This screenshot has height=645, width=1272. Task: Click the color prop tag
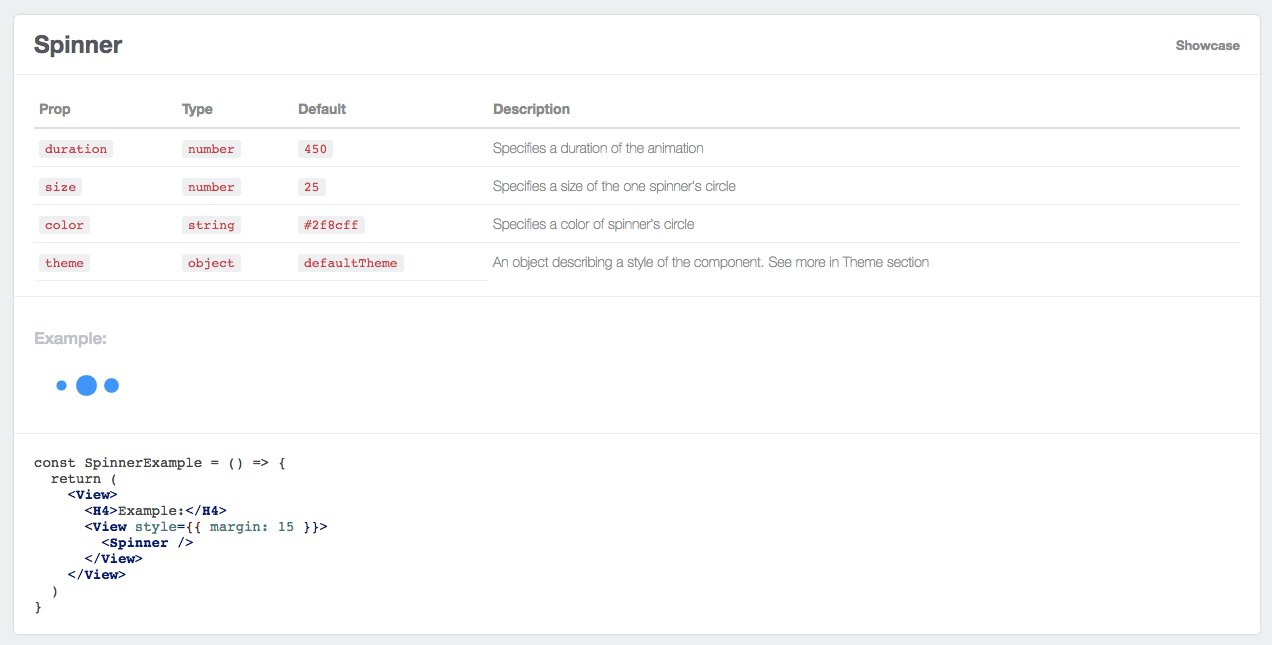point(64,225)
